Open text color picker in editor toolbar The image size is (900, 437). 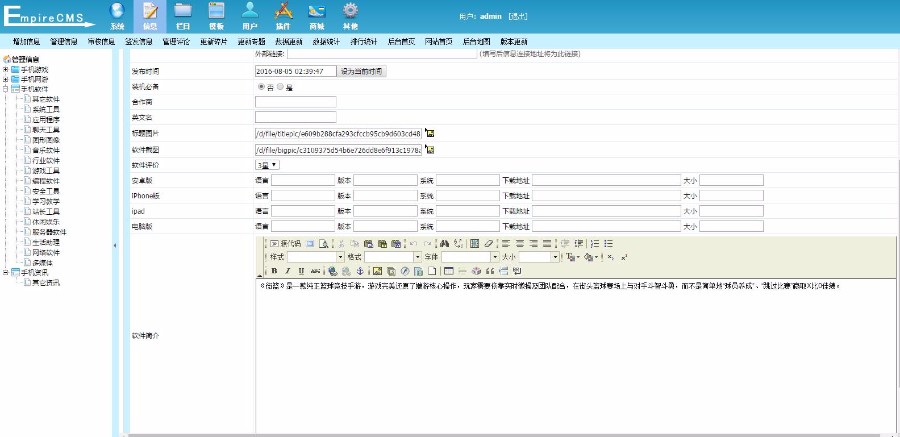[x=573, y=257]
